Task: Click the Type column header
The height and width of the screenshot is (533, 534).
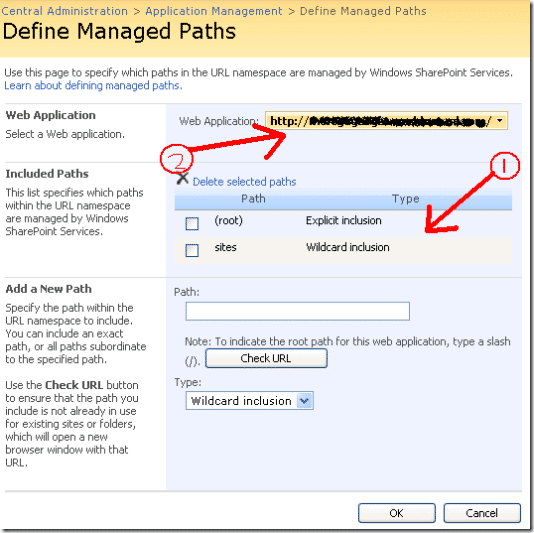Action: [406, 199]
